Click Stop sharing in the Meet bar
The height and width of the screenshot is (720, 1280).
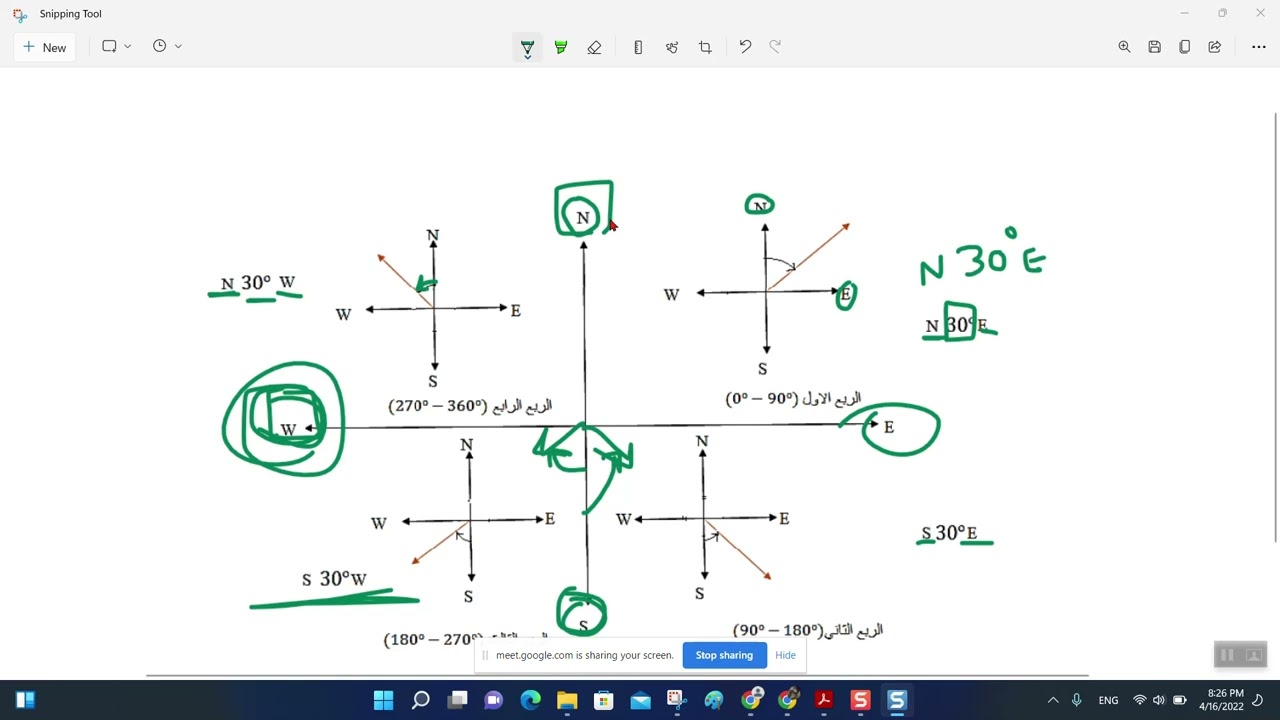pos(724,655)
